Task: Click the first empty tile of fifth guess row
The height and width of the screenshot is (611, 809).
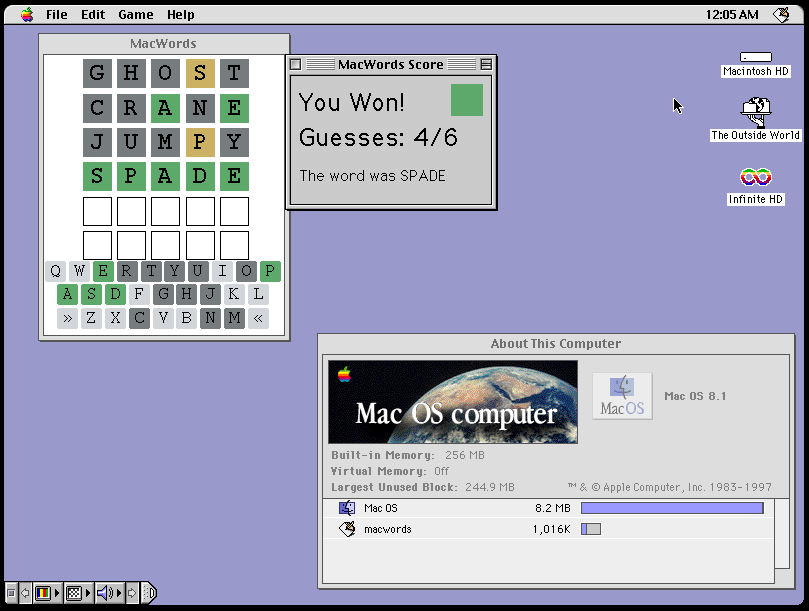Action: [98, 211]
